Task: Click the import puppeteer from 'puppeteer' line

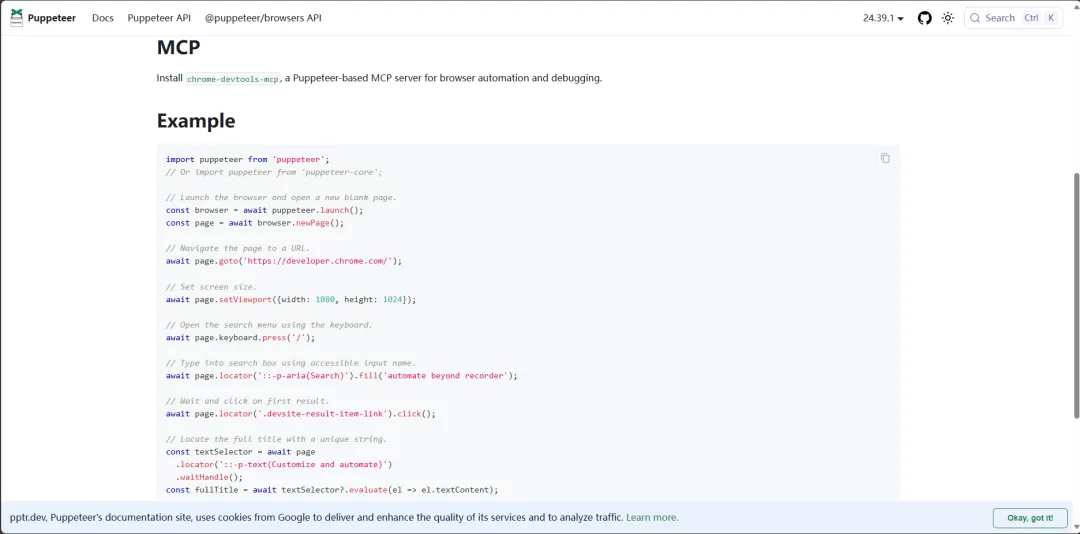Action: [248, 159]
